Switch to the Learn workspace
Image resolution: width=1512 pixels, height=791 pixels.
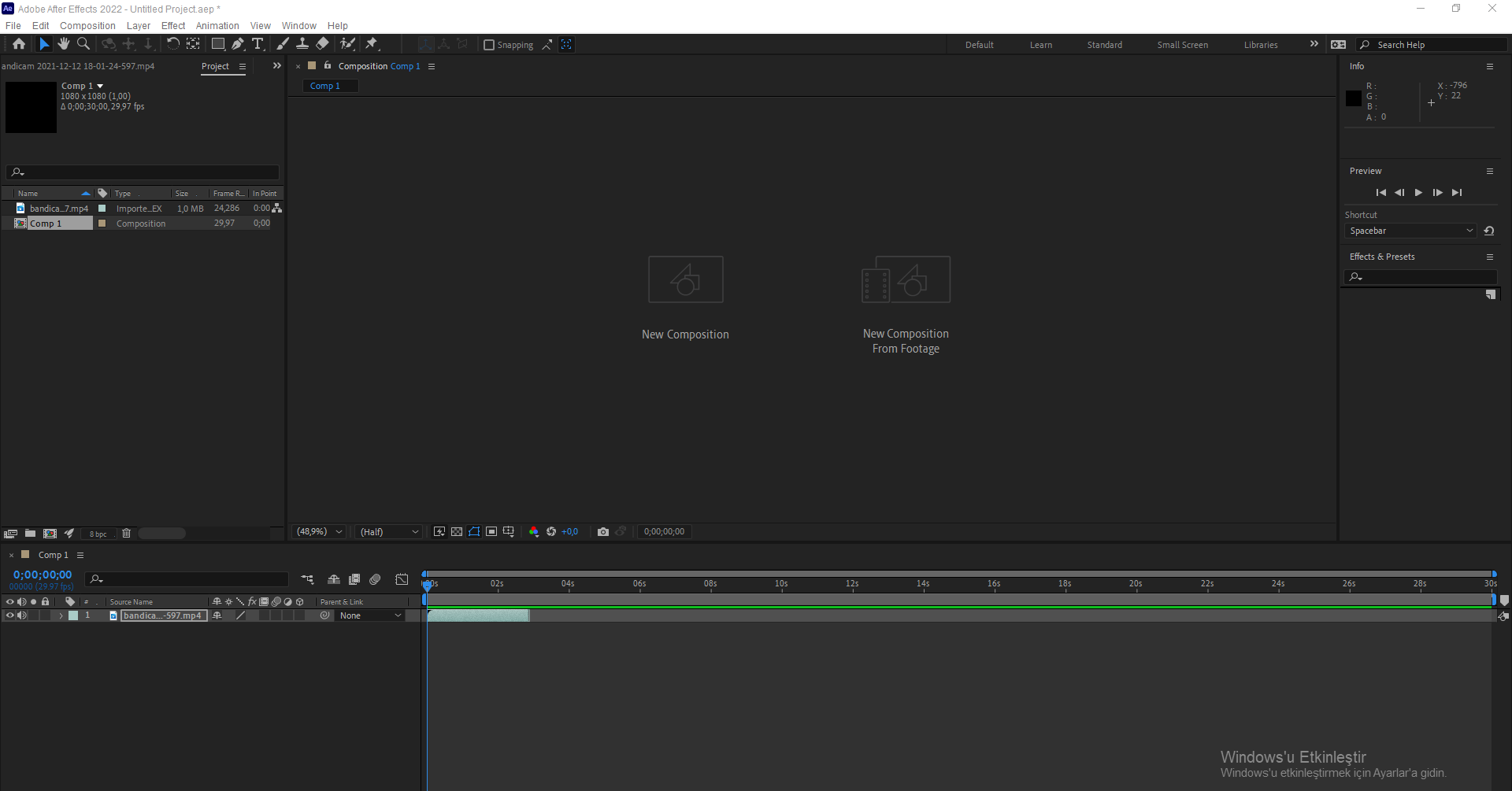(x=1041, y=45)
